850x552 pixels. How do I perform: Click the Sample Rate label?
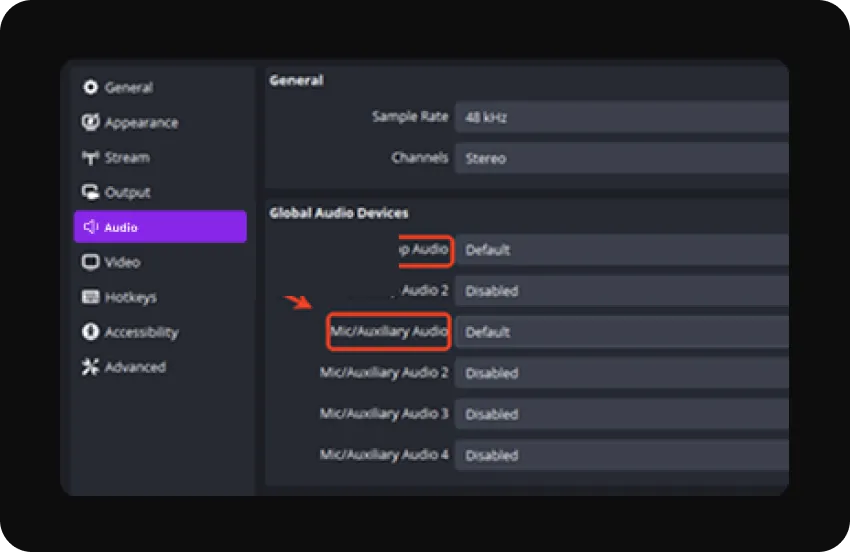410,117
